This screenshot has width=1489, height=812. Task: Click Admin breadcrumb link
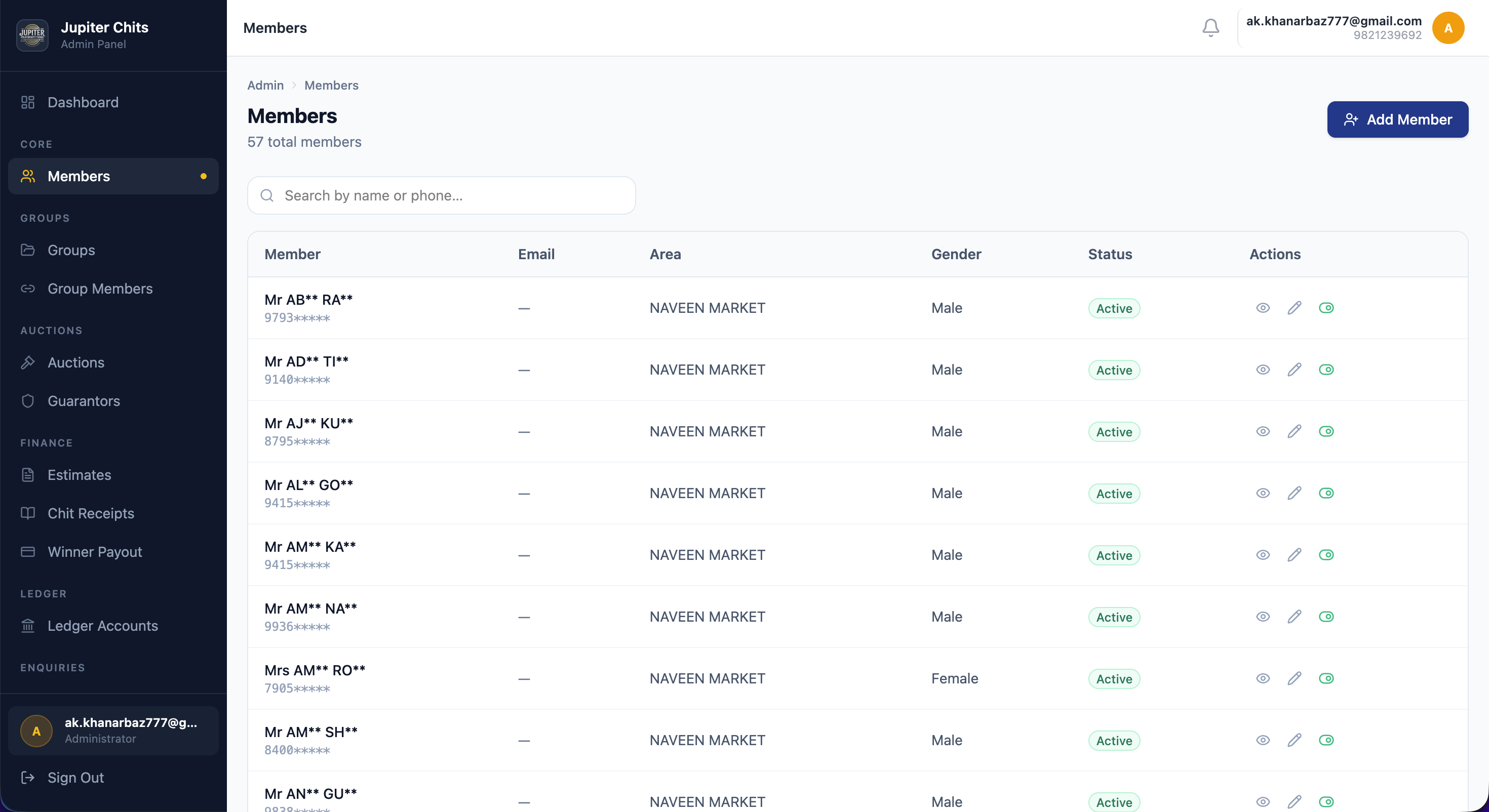tap(265, 86)
